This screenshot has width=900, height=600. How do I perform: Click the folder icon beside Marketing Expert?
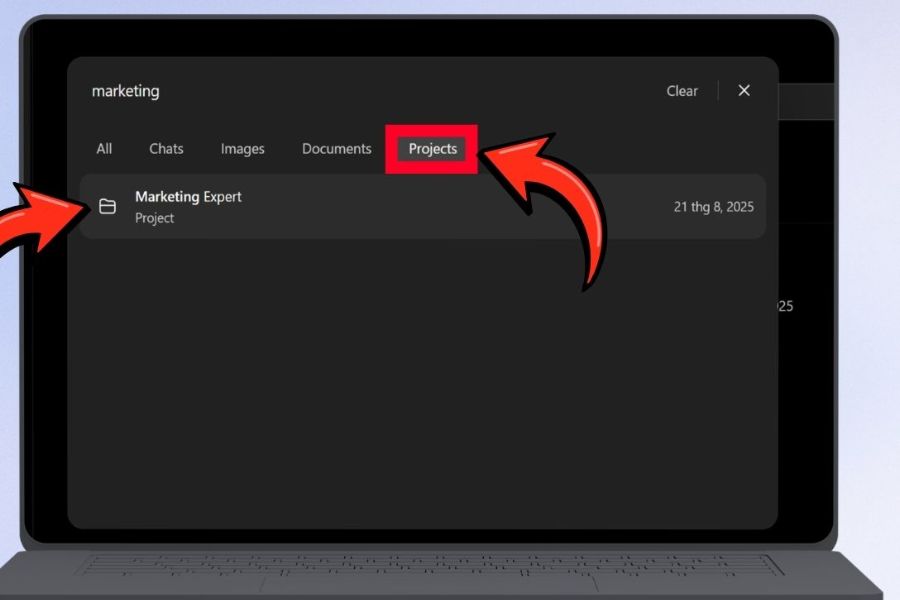tap(107, 206)
